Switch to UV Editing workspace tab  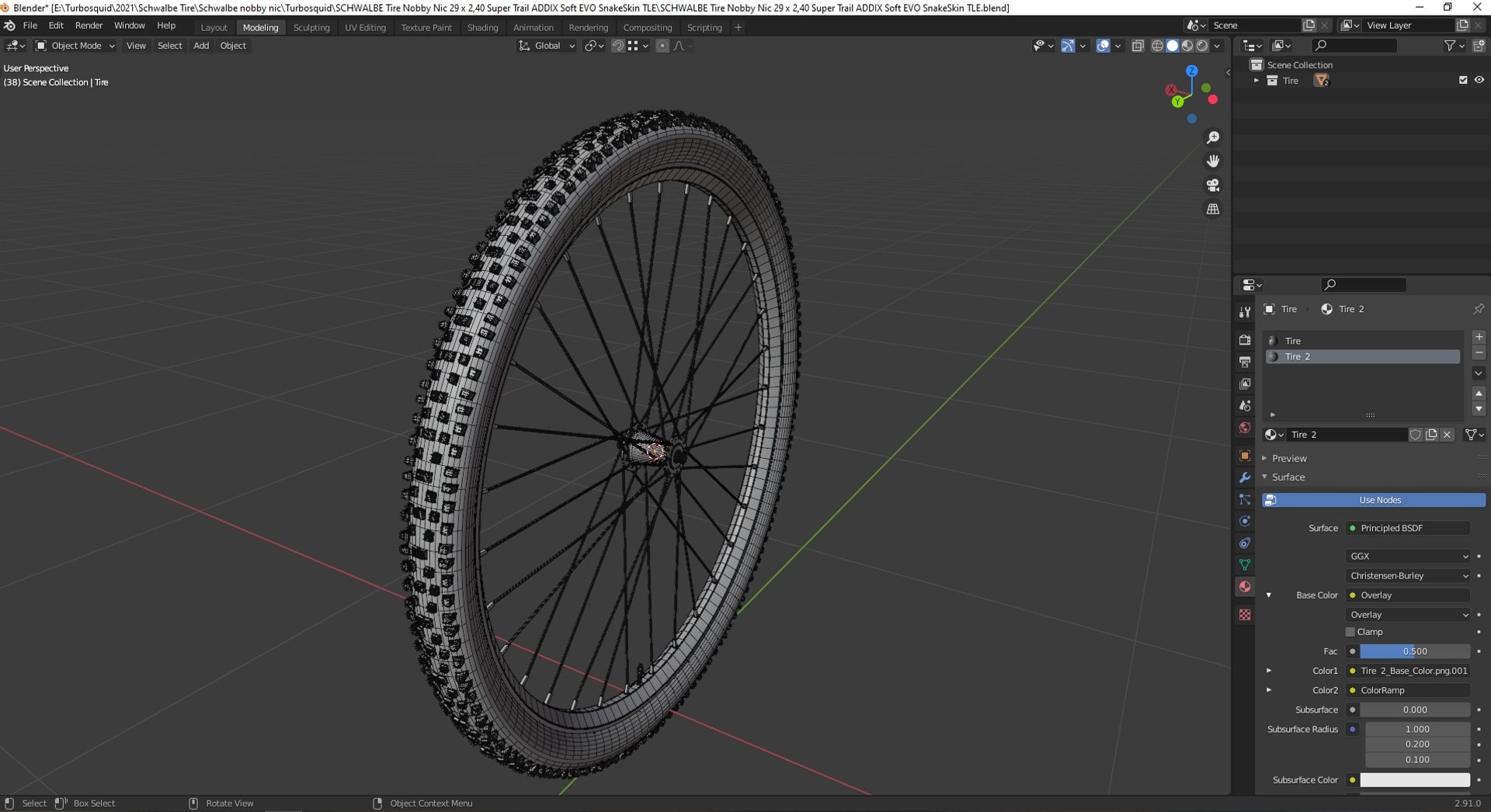365,27
